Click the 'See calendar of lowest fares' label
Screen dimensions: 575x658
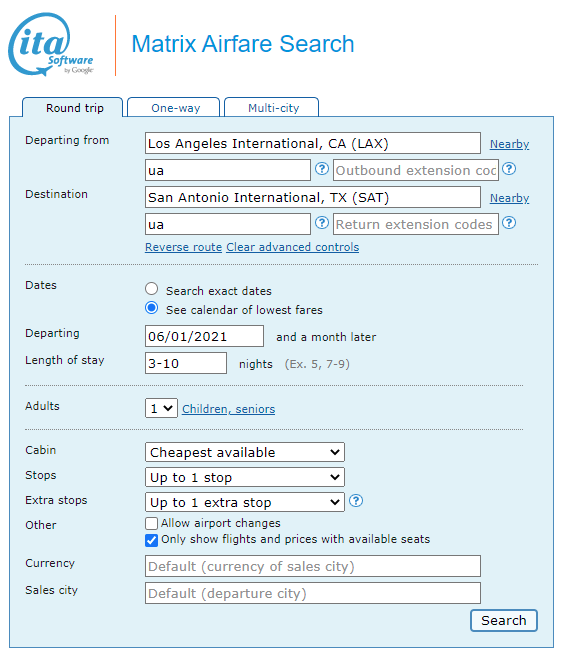click(244, 310)
